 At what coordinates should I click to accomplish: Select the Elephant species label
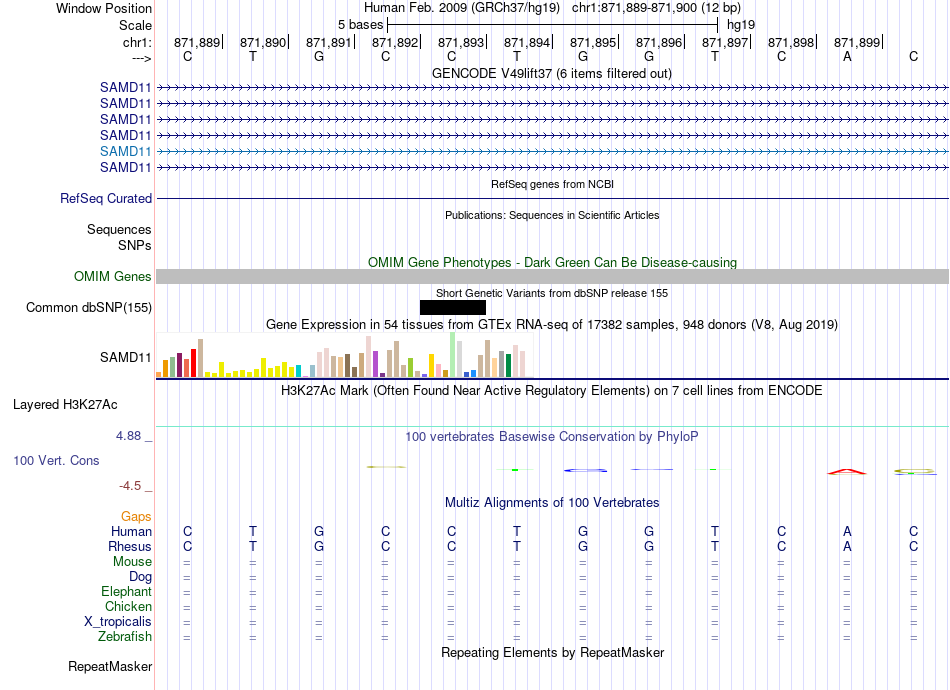point(127,591)
